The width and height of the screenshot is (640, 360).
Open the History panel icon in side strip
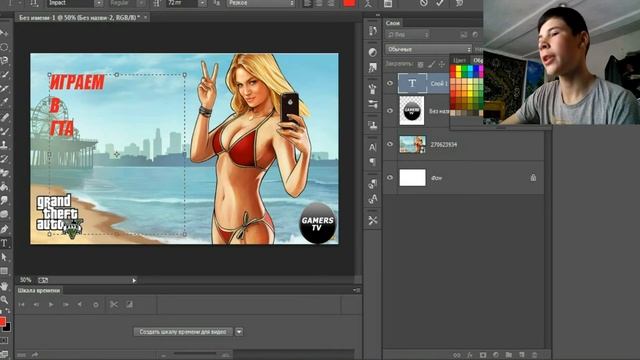[372, 31]
